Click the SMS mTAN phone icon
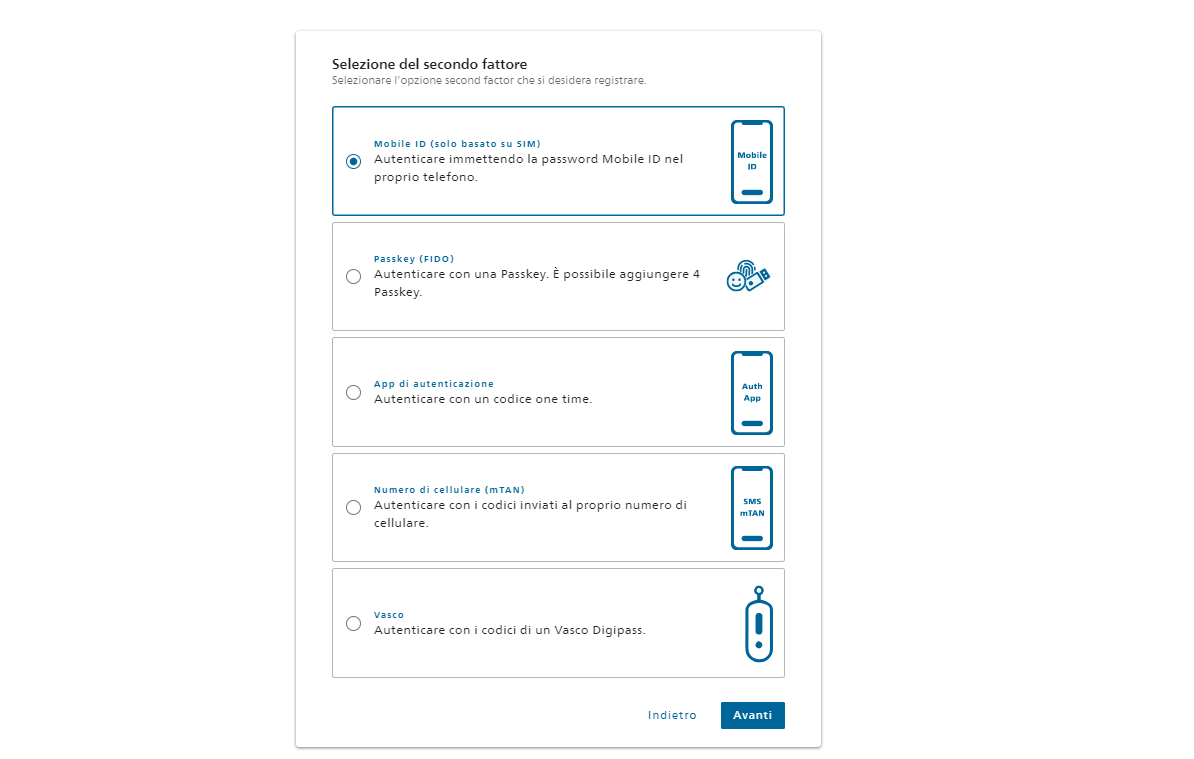This screenshot has width=1194, height=759. [752, 508]
